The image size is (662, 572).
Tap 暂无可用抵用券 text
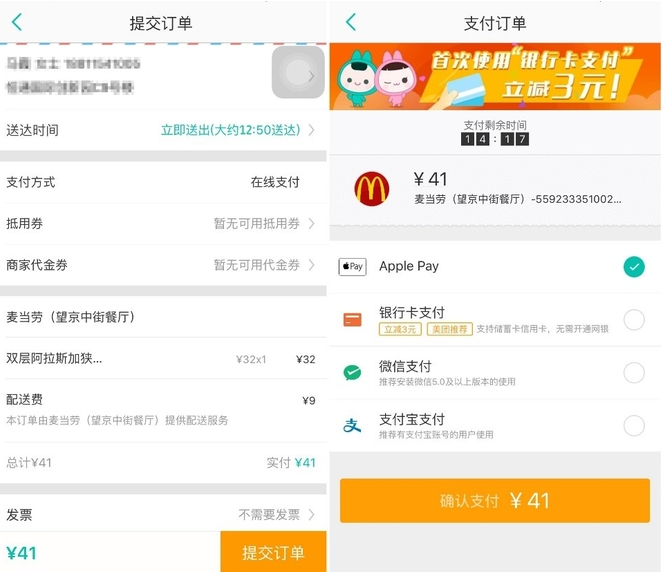(x=257, y=223)
